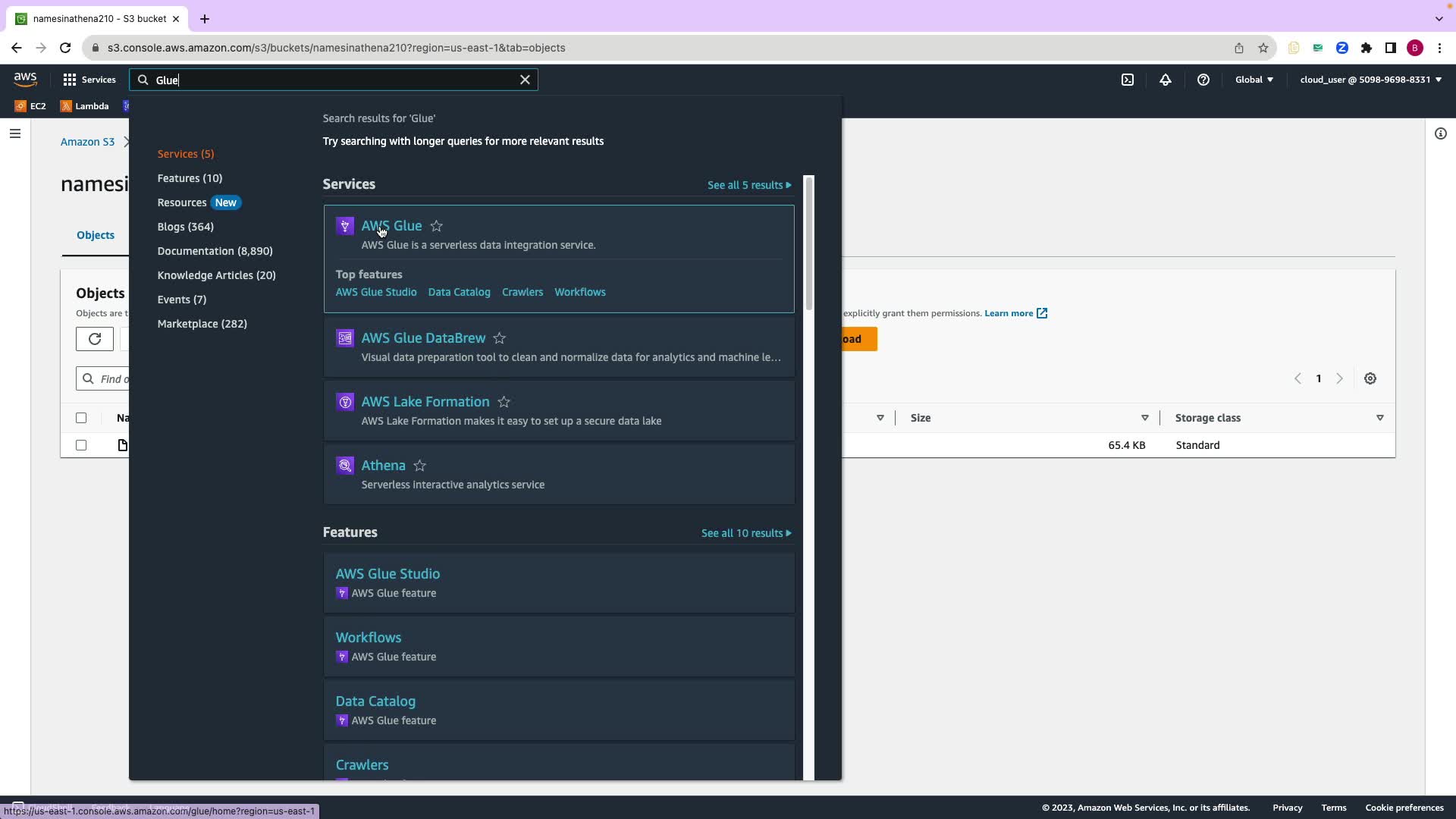Filter results by Features (10)
This screenshot has width=1456, height=819.
click(x=190, y=178)
